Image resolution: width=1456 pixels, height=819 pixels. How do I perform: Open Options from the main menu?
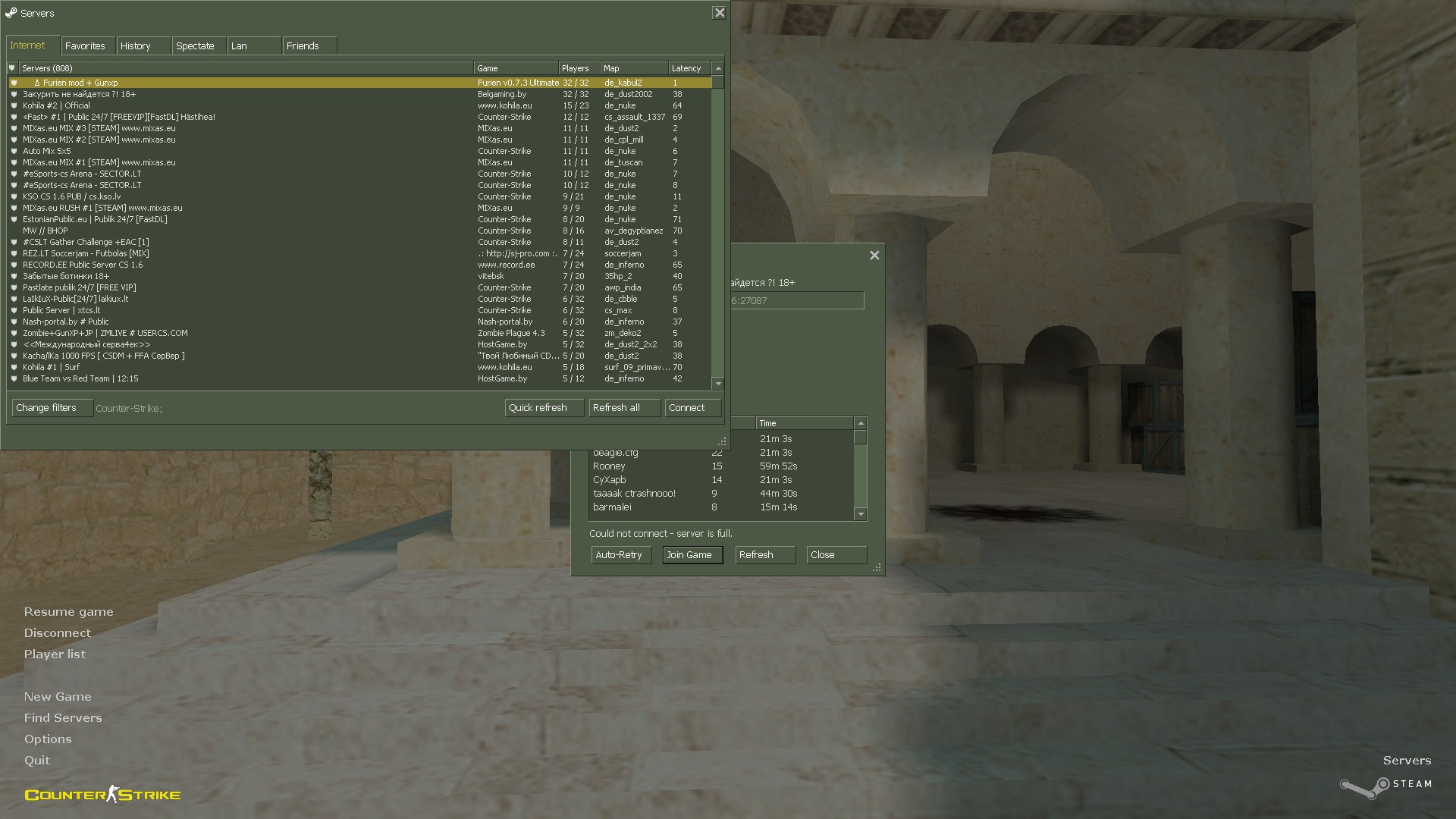coord(48,739)
